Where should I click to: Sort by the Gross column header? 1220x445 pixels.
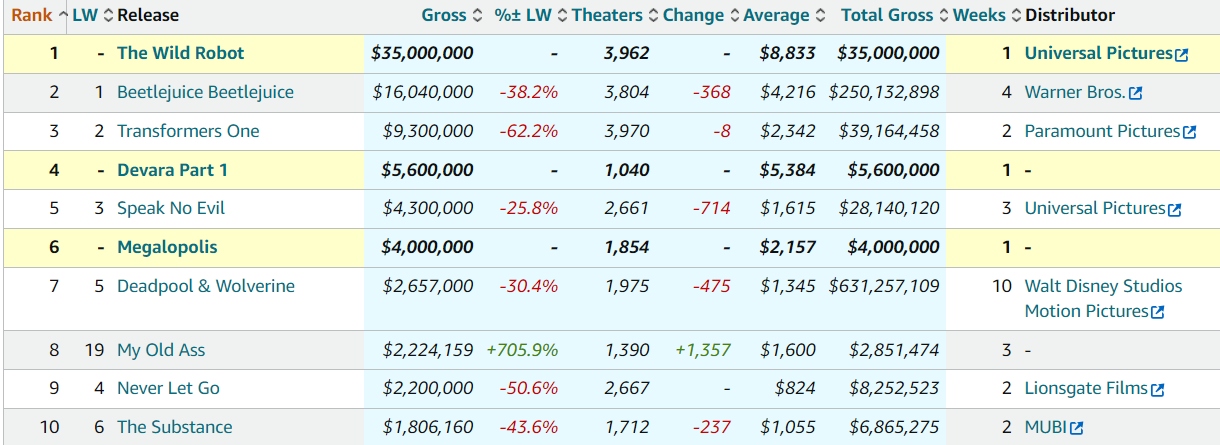(444, 15)
